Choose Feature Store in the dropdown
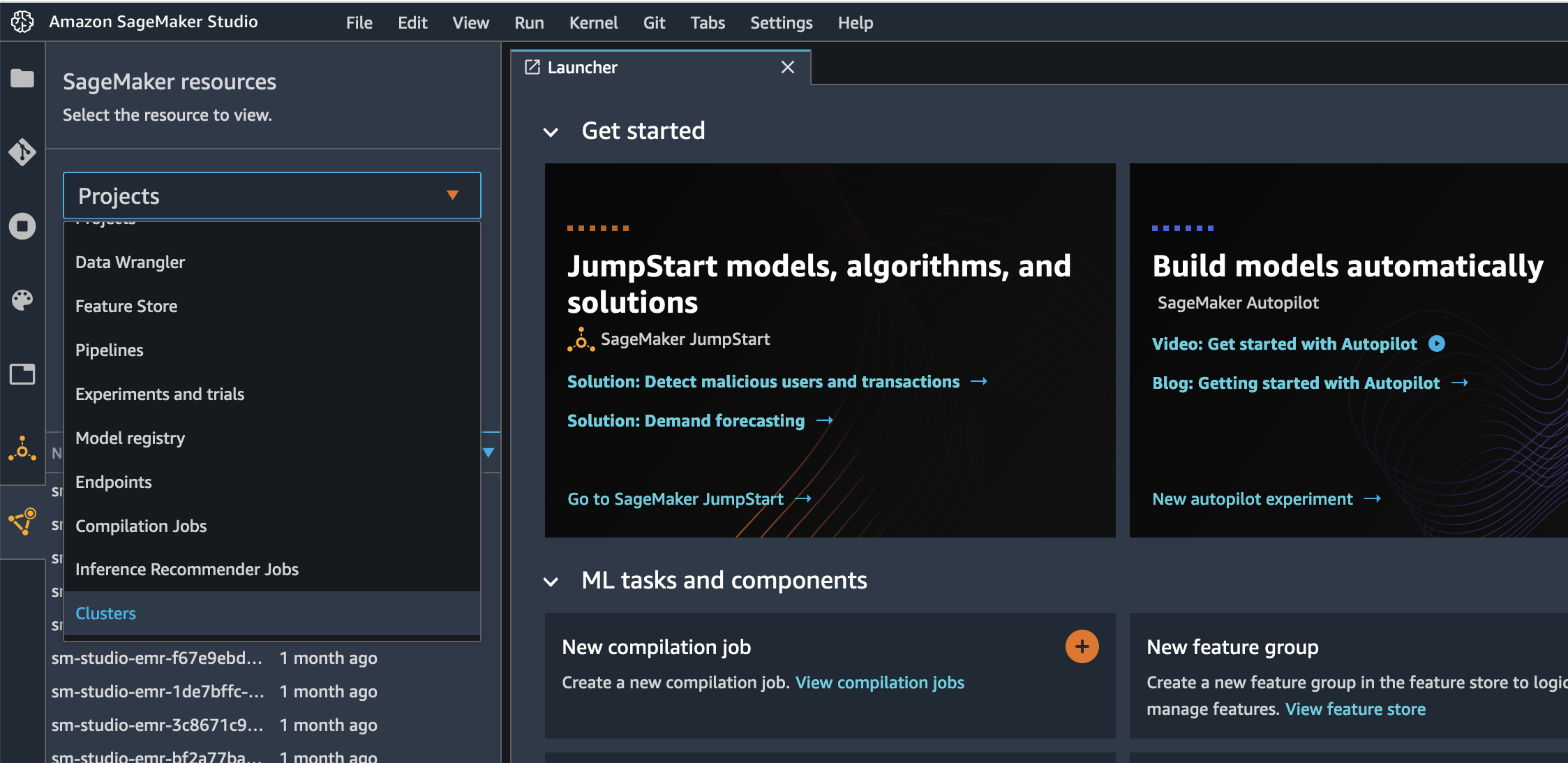Screen dimensions: 1568x763 coord(126,306)
